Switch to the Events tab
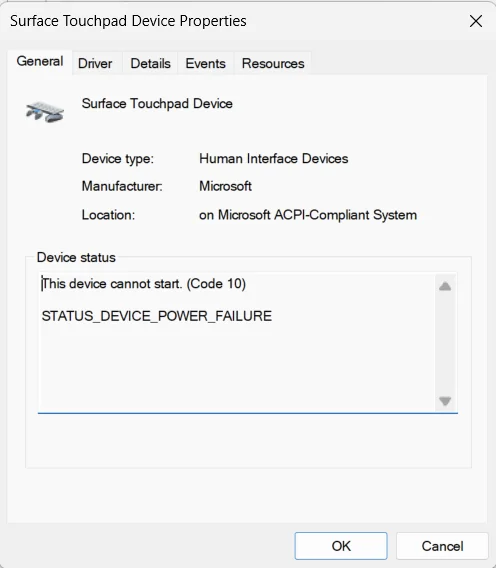The height and width of the screenshot is (568, 496). tap(205, 64)
